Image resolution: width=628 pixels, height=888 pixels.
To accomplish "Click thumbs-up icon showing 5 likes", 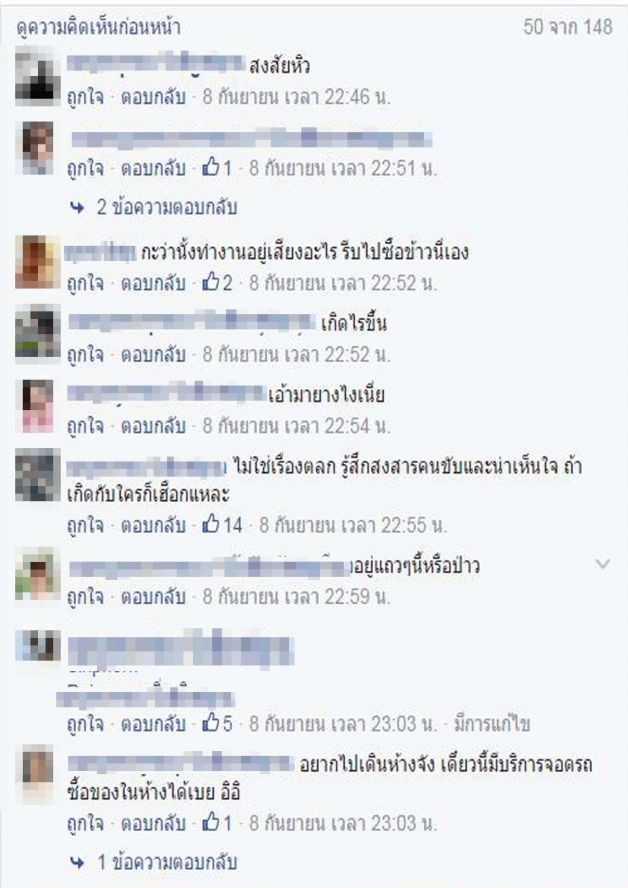I will (211, 722).
